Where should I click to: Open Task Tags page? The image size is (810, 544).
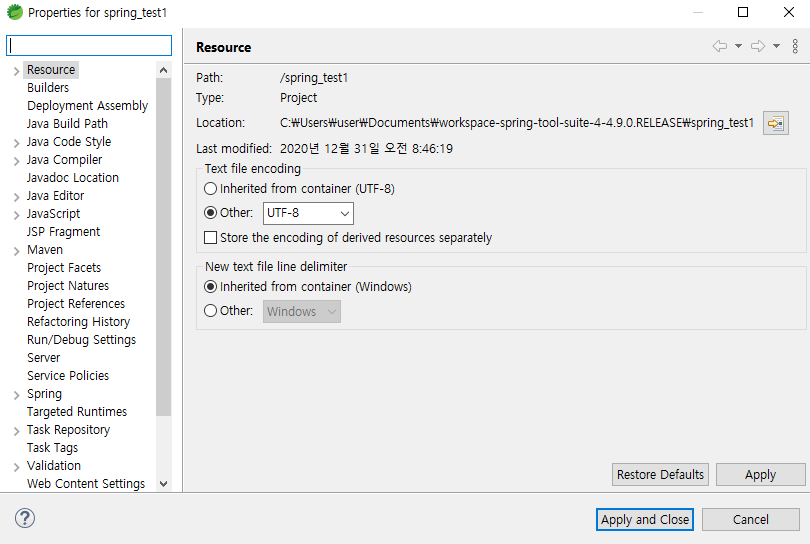pos(52,447)
